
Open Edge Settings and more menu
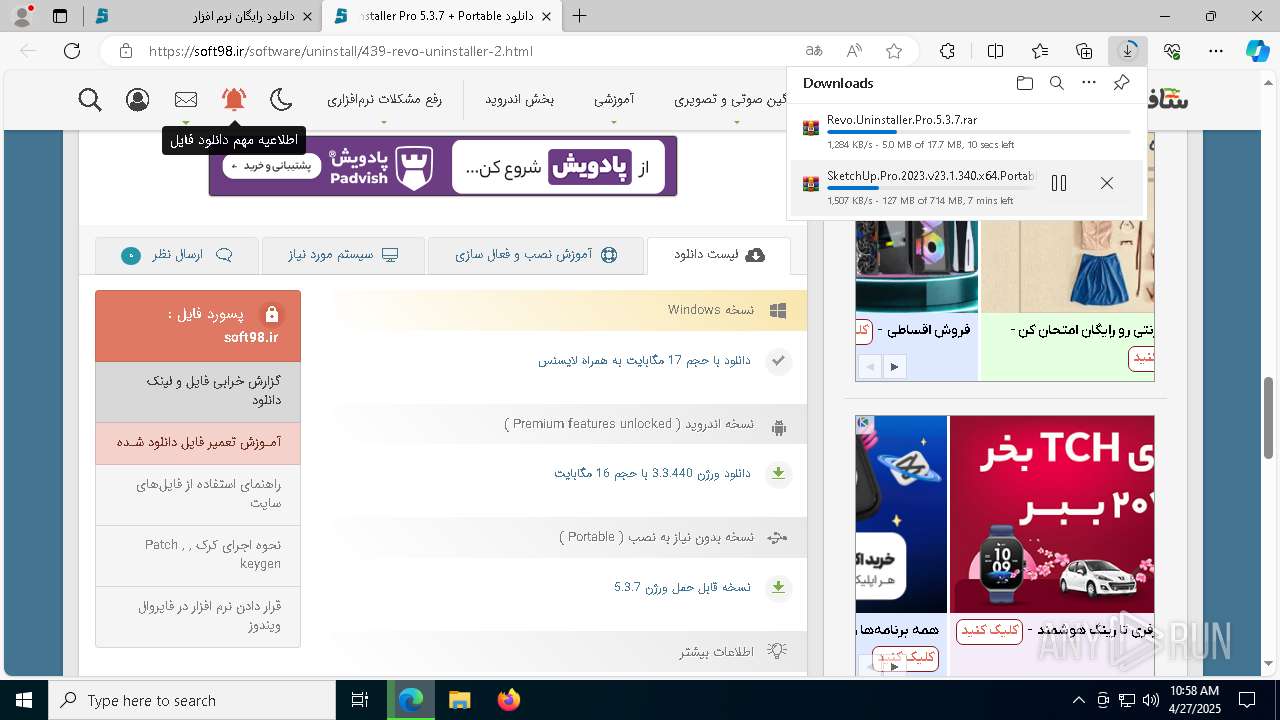1216,51
